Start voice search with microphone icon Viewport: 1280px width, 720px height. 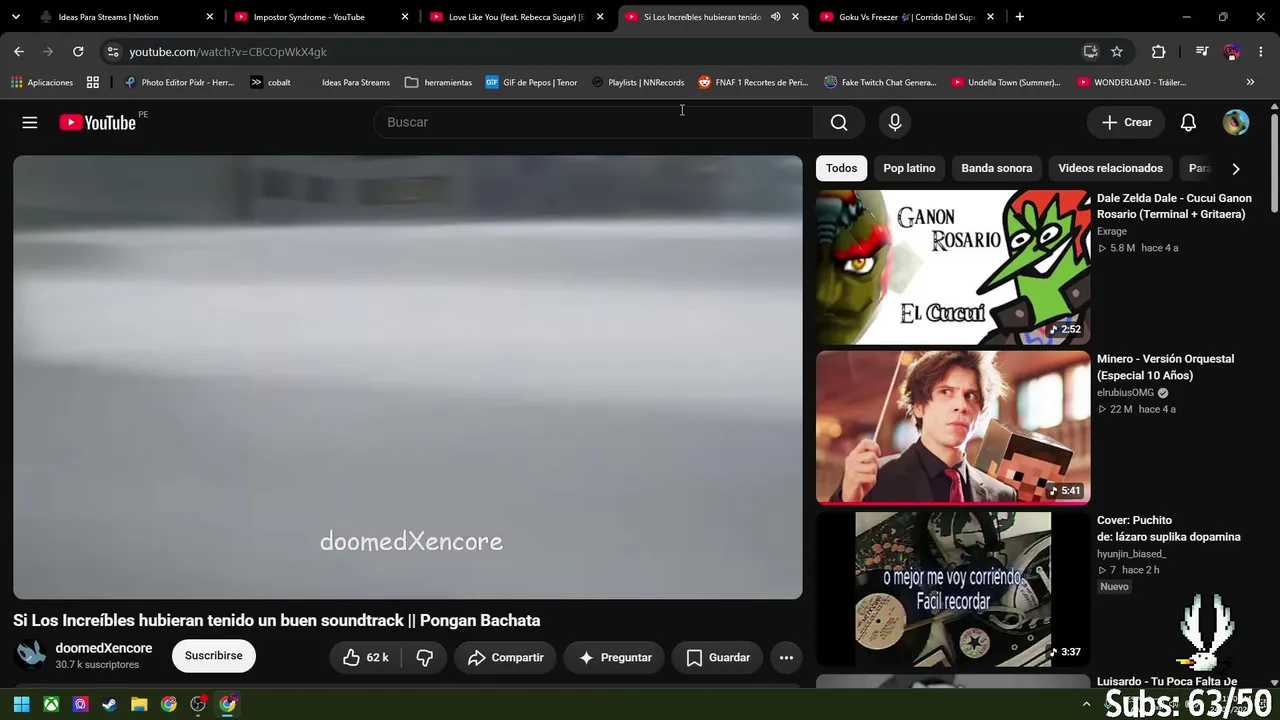tap(895, 122)
